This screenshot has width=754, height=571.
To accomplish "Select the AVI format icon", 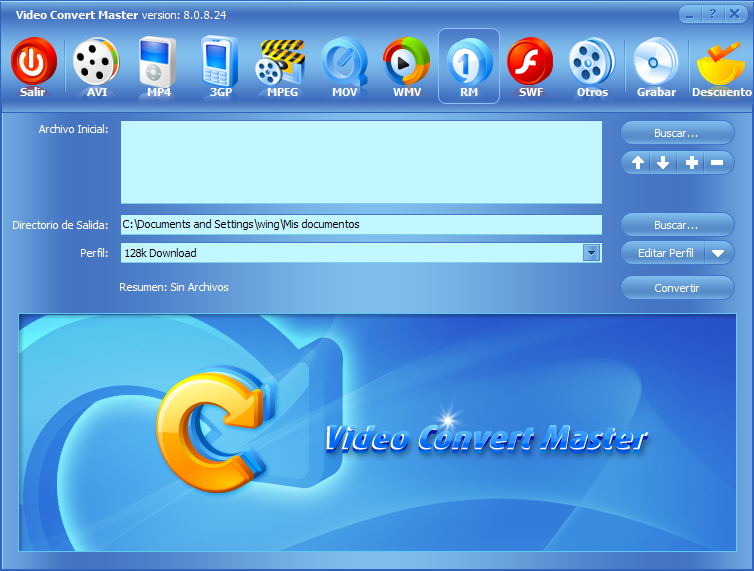I will pyautogui.click(x=96, y=63).
